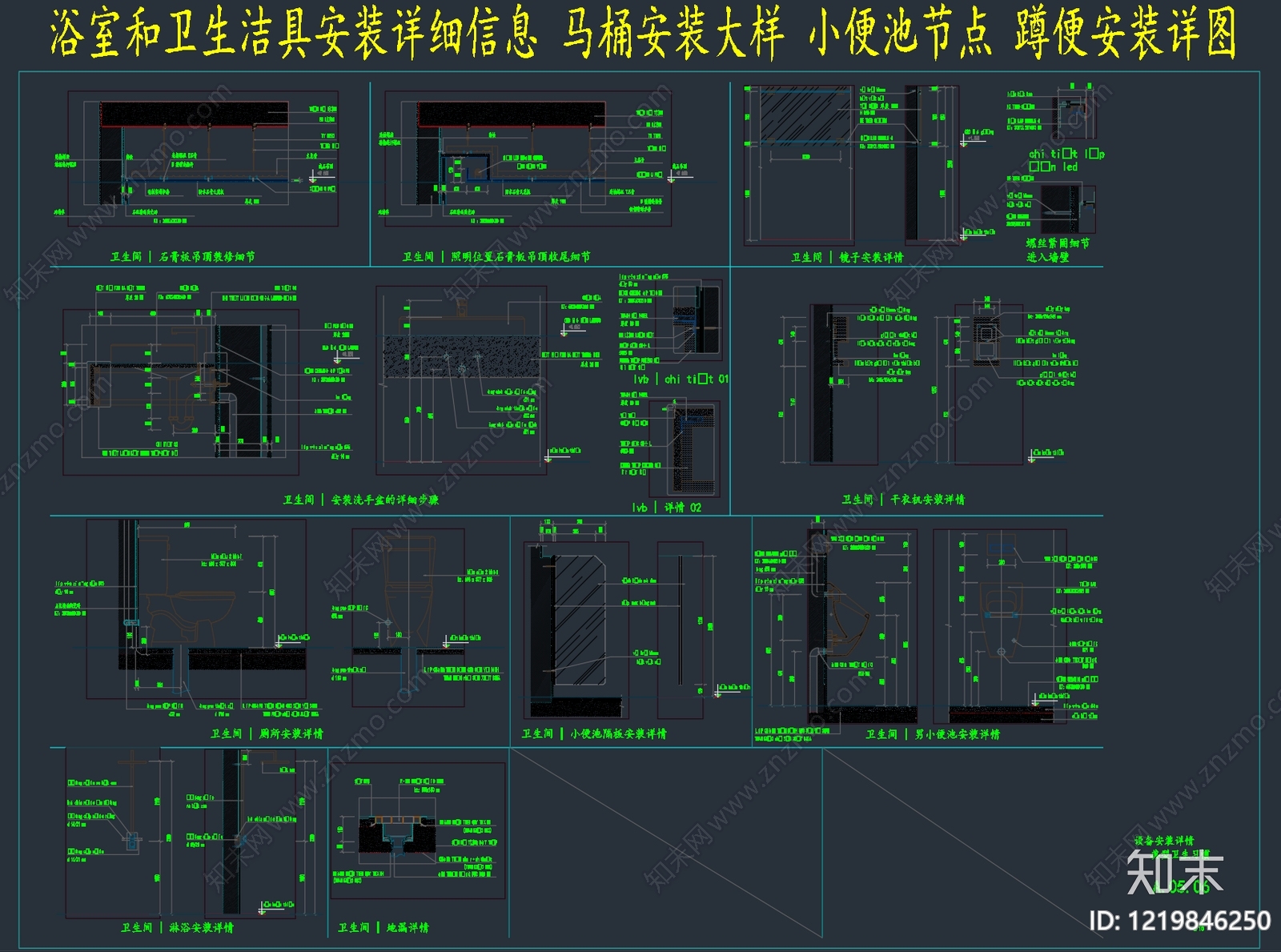Click the label '安装洗手盆的详细步骤'
The image size is (1281, 952).
384,500
